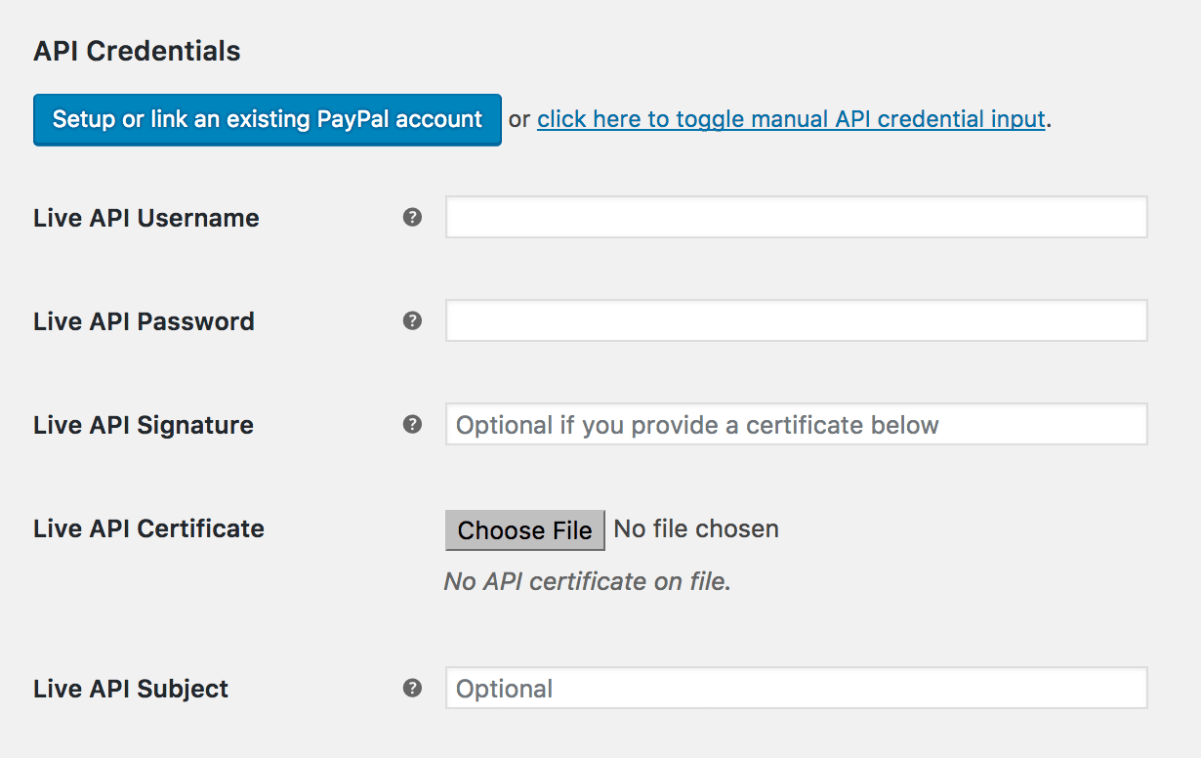Click the Live API Certificate label
1201x758 pixels.
(148, 528)
